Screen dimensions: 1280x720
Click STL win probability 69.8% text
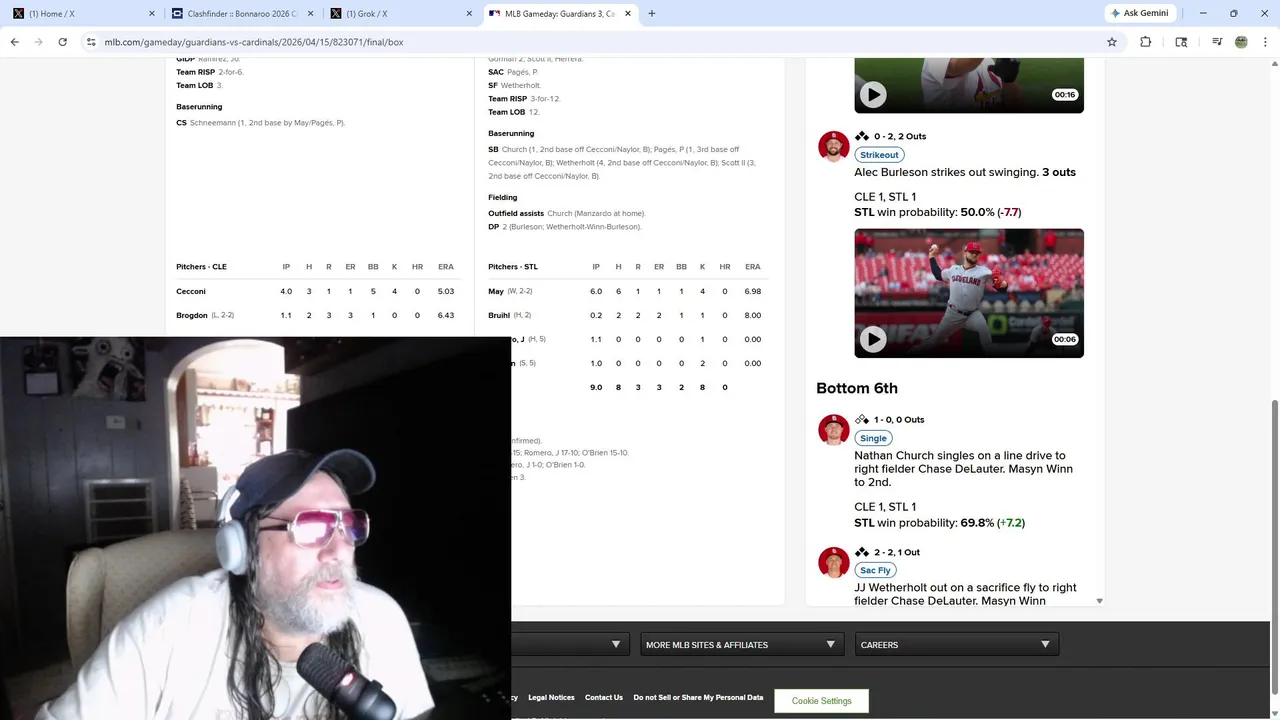coord(939,523)
